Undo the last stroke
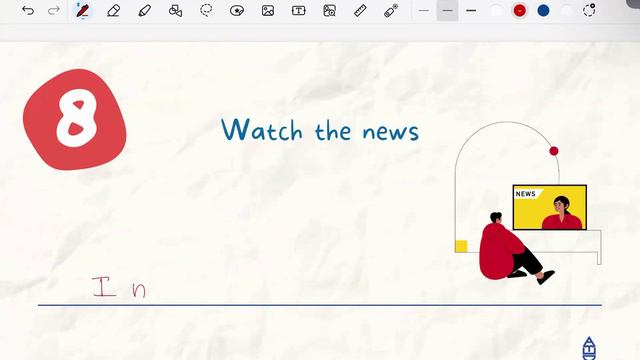The image size is (640, 360). click(x=28, y=10)
